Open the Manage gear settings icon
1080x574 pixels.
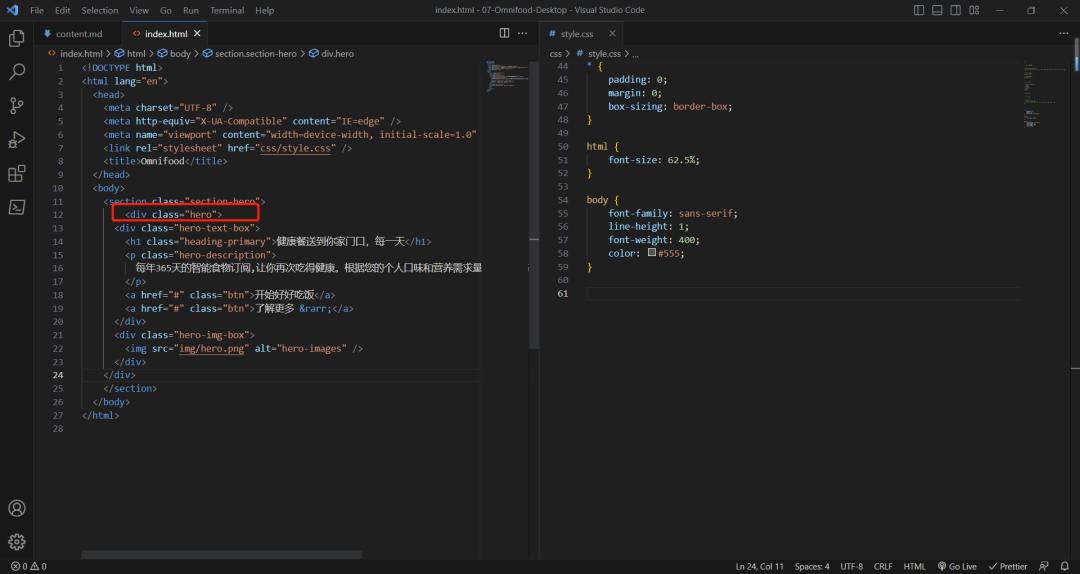click(17, 542)
